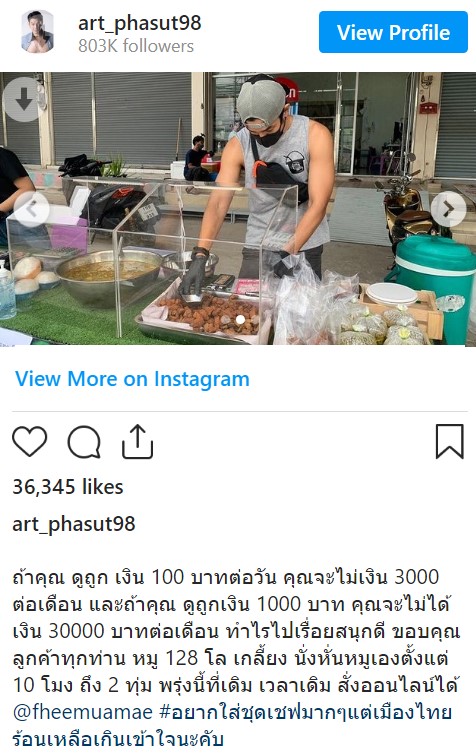This screenshot has width=476, height=753.
Task: Click the 803K followers text
Action: tap(136, 46)
